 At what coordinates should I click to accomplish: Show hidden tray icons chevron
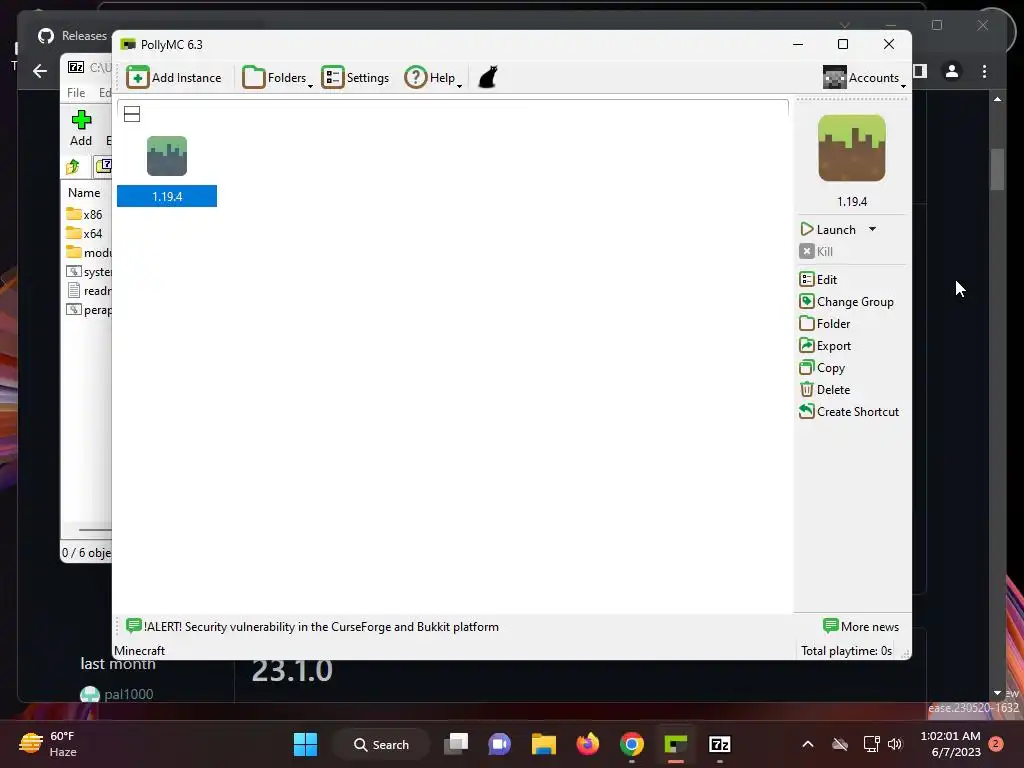click(808, 744)
